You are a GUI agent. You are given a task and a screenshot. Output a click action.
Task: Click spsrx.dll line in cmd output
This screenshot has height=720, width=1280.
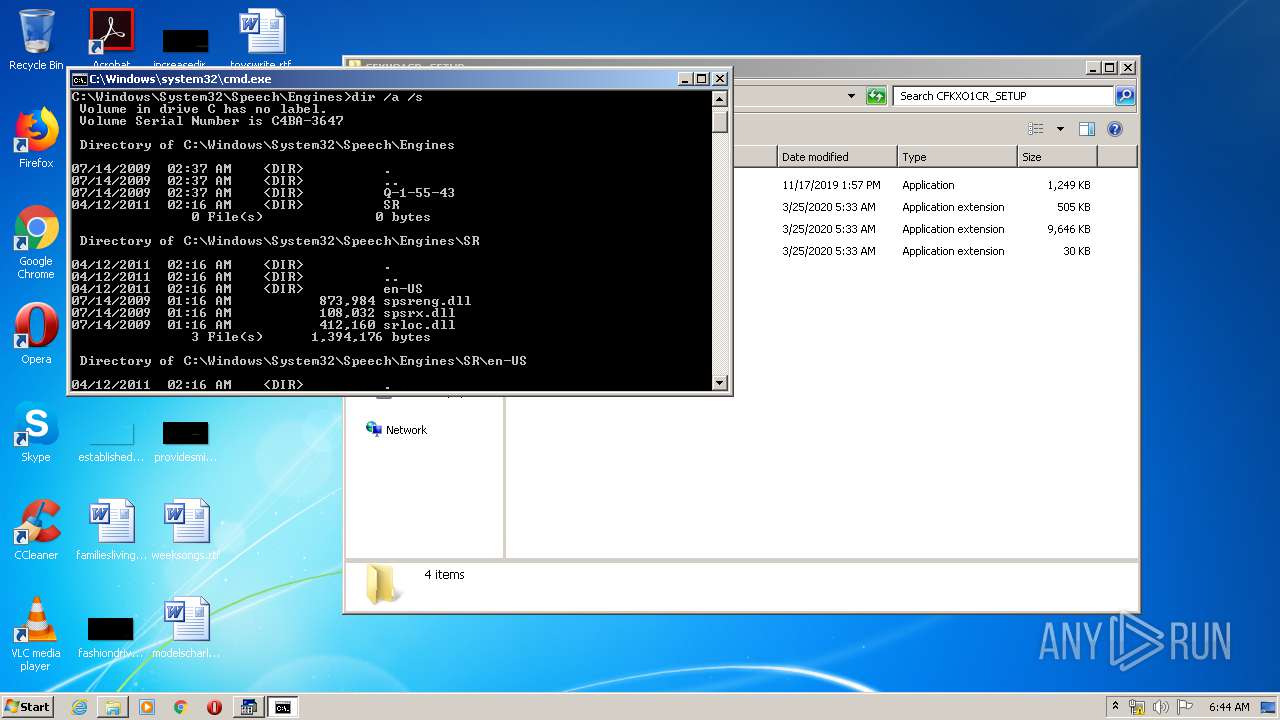tap(263, 313)
